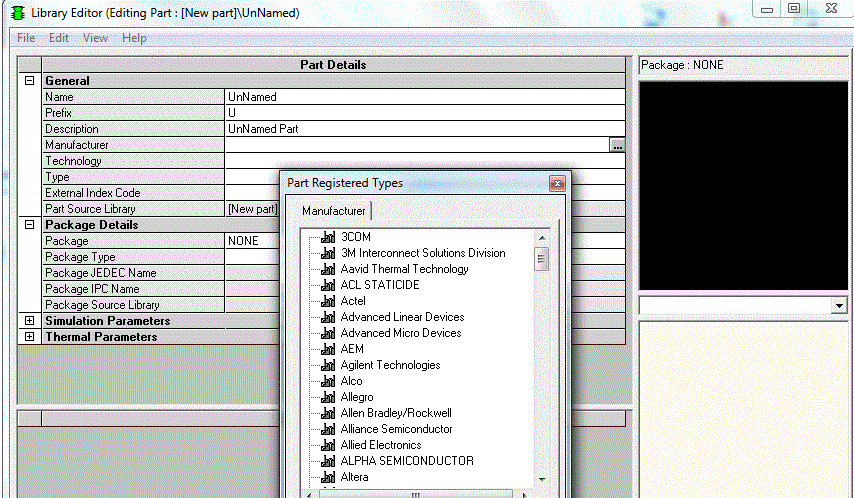
Task: Click the manufacturer list scroll left arrow
Action: click(x=309, y=495)
